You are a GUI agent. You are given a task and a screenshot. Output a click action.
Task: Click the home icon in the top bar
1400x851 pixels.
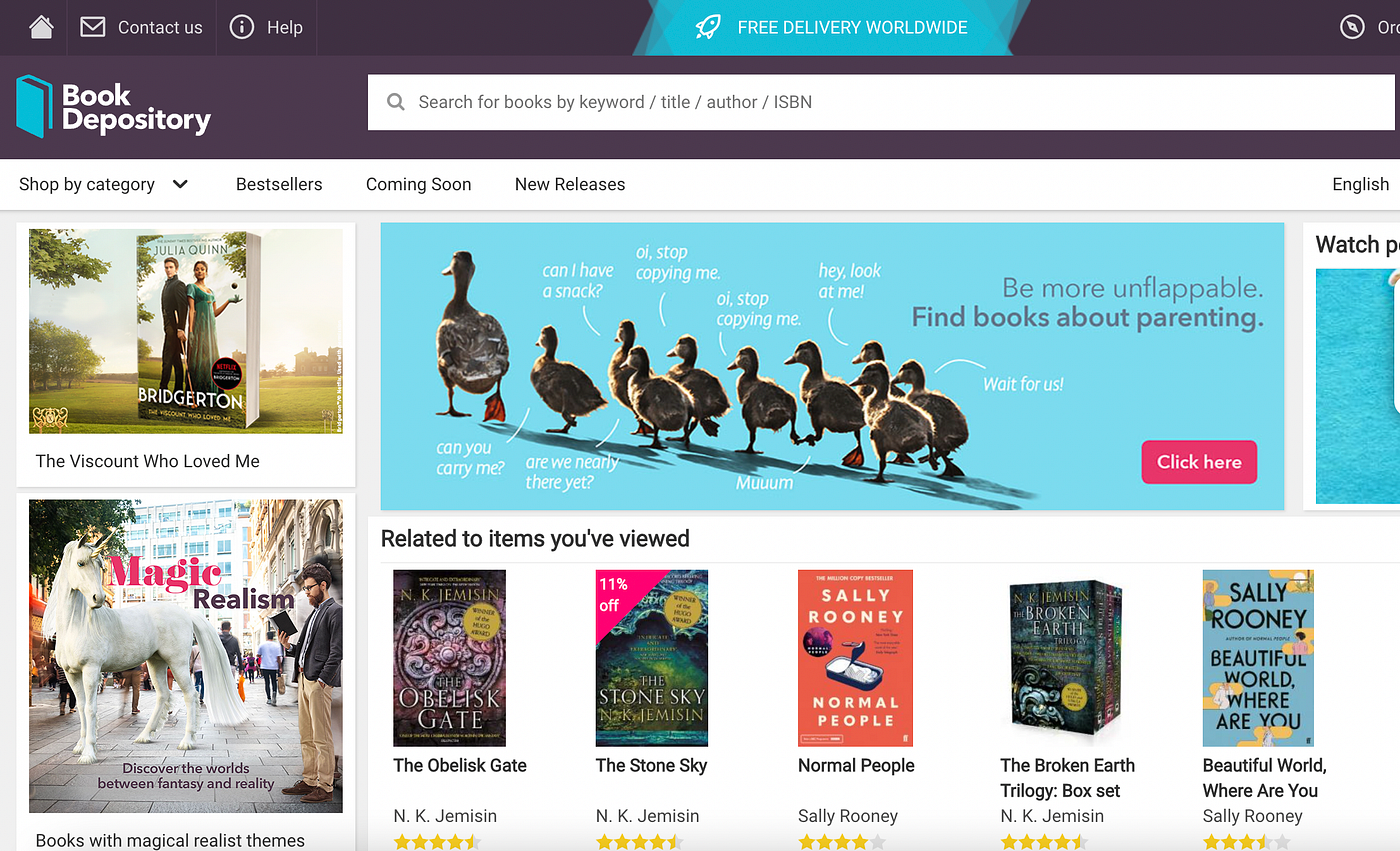[x=40, y=27]
